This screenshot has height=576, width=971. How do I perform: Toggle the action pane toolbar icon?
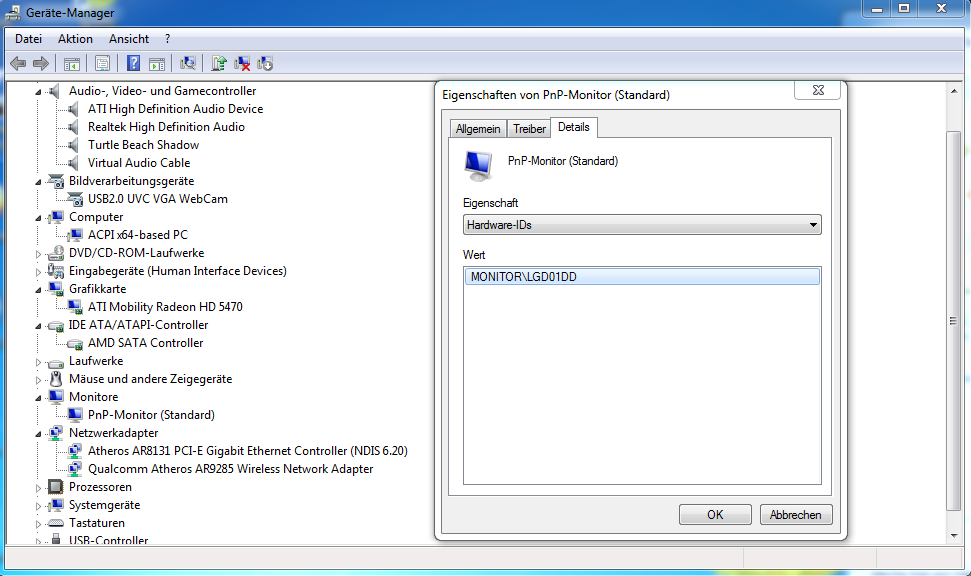point(157,63)
